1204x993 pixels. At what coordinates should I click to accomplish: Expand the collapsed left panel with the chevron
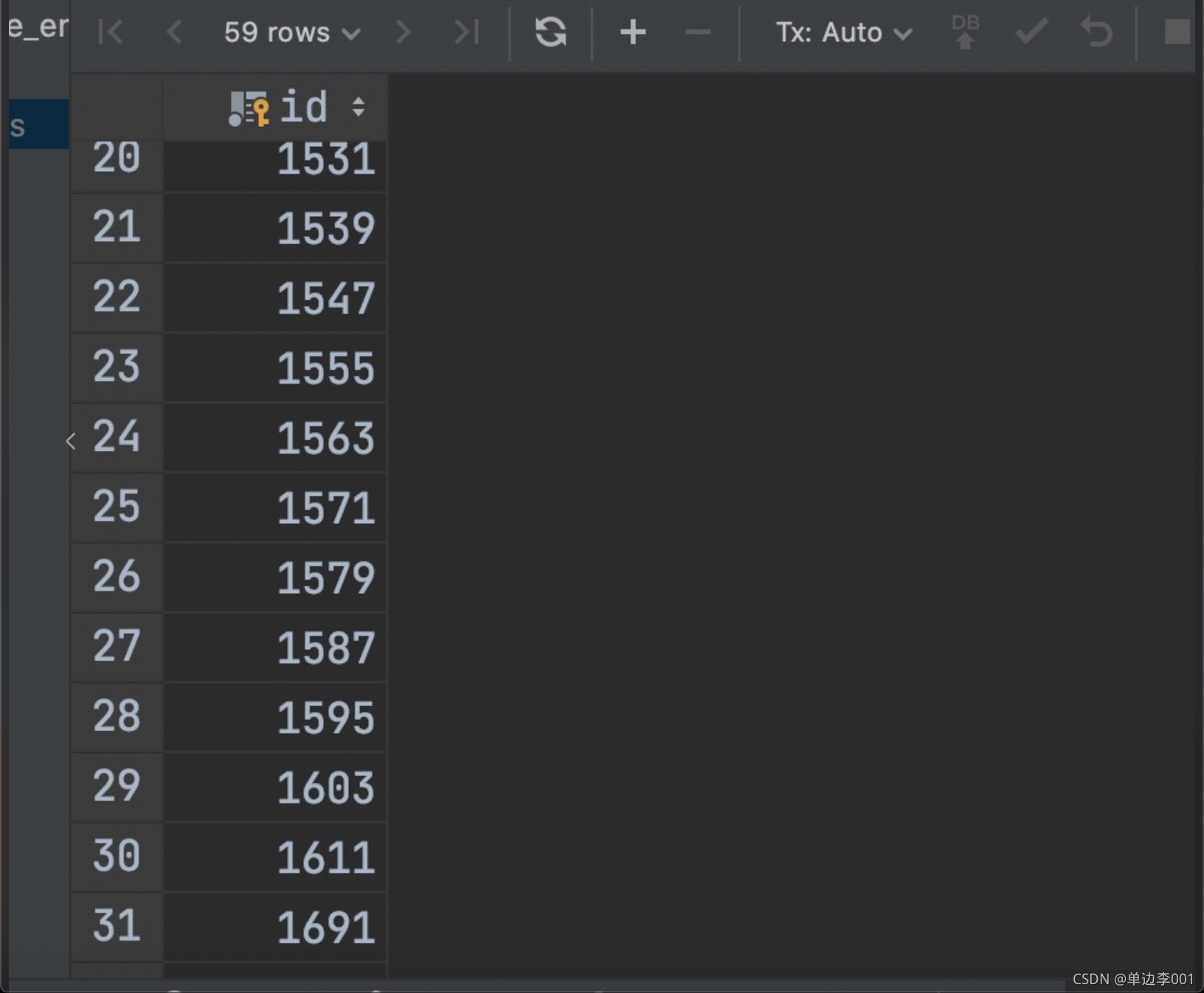pos(71,441)
